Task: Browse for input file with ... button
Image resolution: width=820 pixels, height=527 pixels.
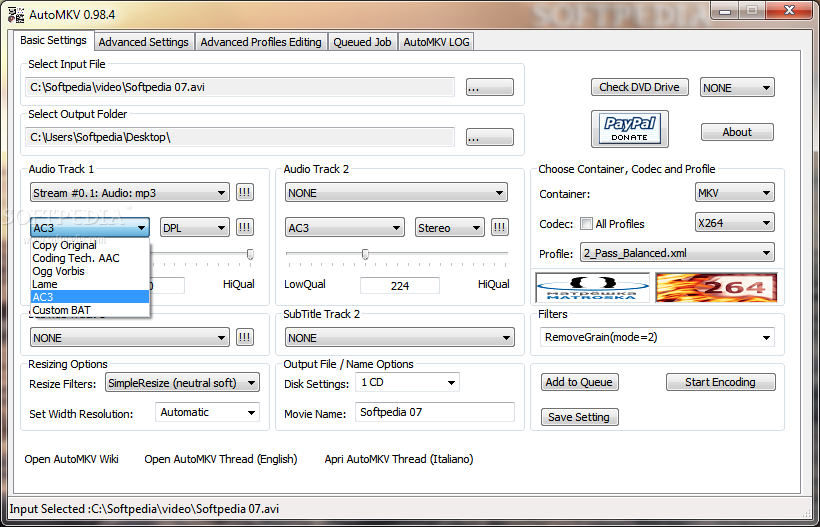Action: coord(489,87)
